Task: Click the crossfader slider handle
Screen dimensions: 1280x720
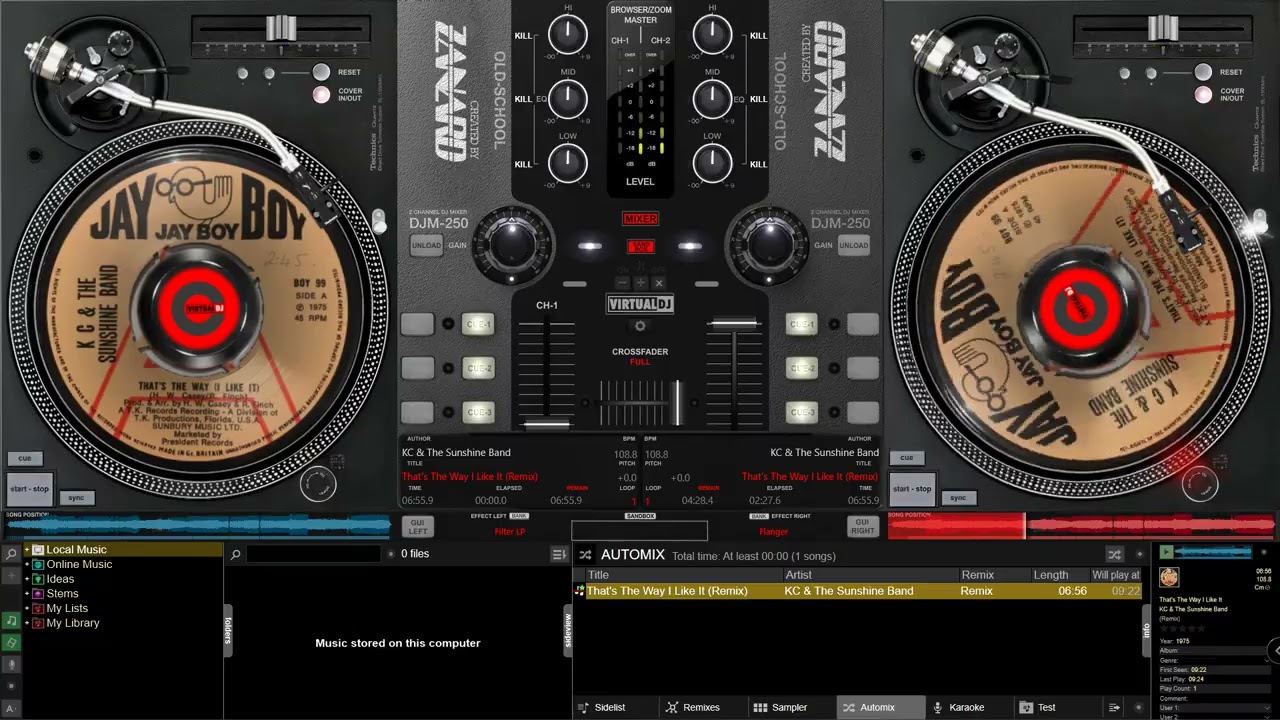Action: click(677, 402)
